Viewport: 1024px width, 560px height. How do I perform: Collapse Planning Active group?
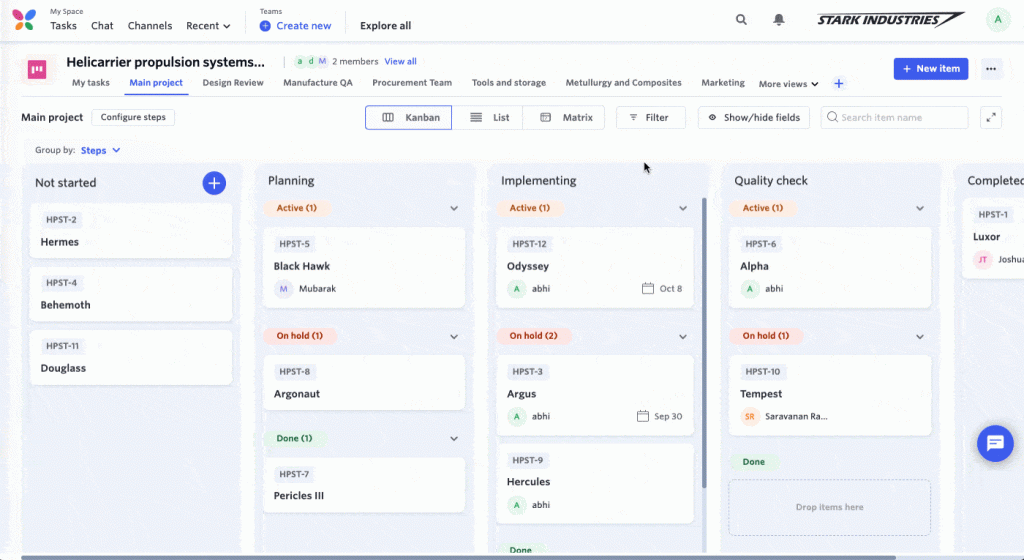tap(454, 208)
